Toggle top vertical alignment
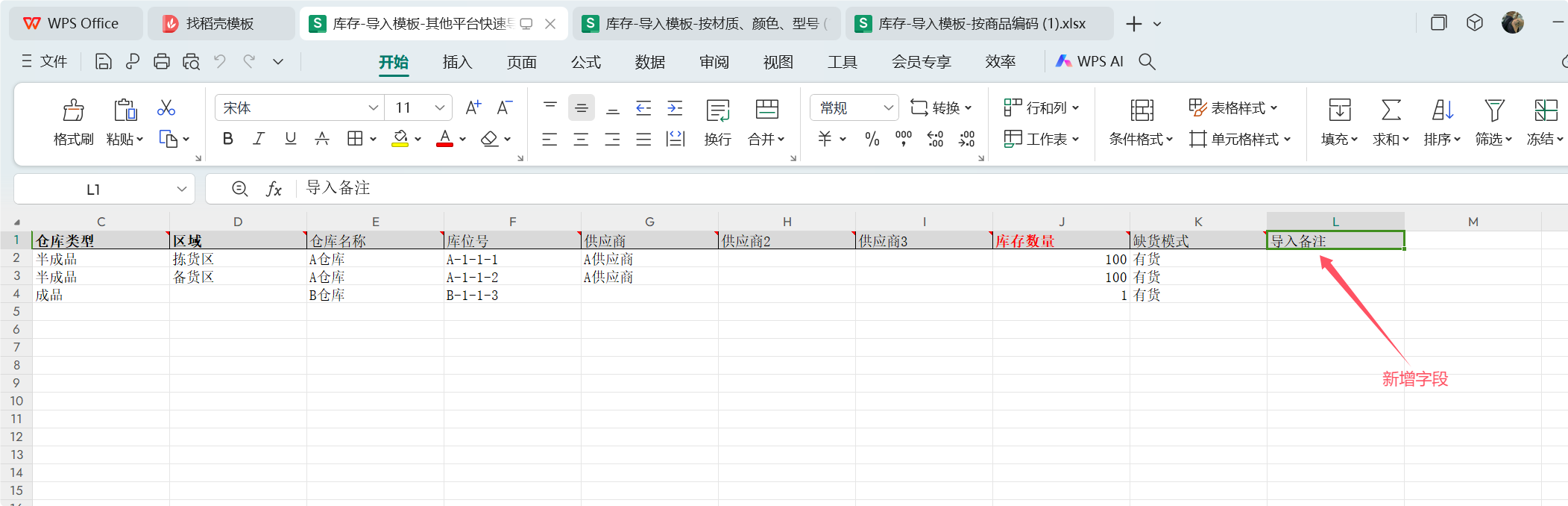 550,107
